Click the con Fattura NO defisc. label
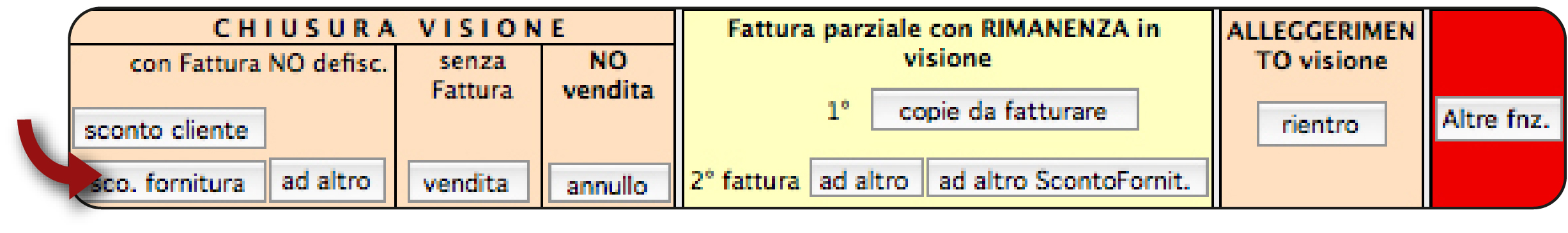This screenshot has height=233, width=1568. point(258,63)
